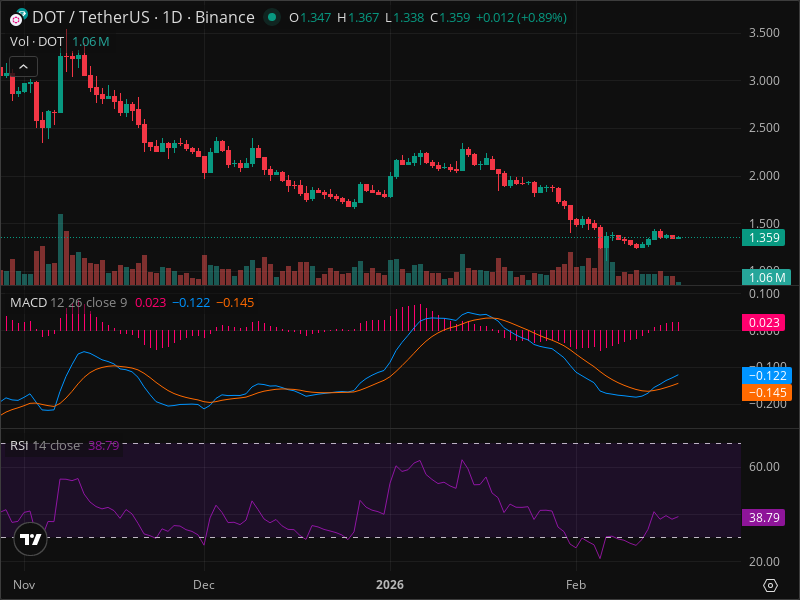Click the 0.100 MACD axis label
Viewport: 800px width, 600px height.
point(764,294)
